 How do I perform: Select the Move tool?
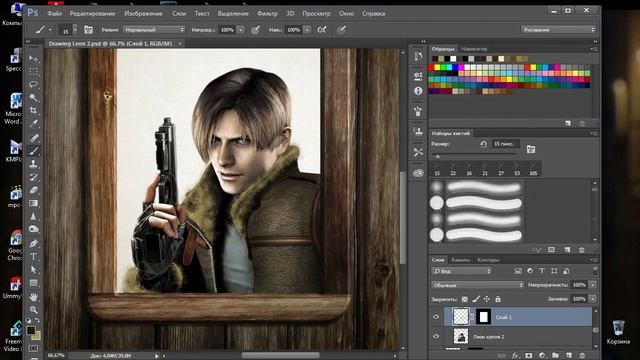click(33, 58)
